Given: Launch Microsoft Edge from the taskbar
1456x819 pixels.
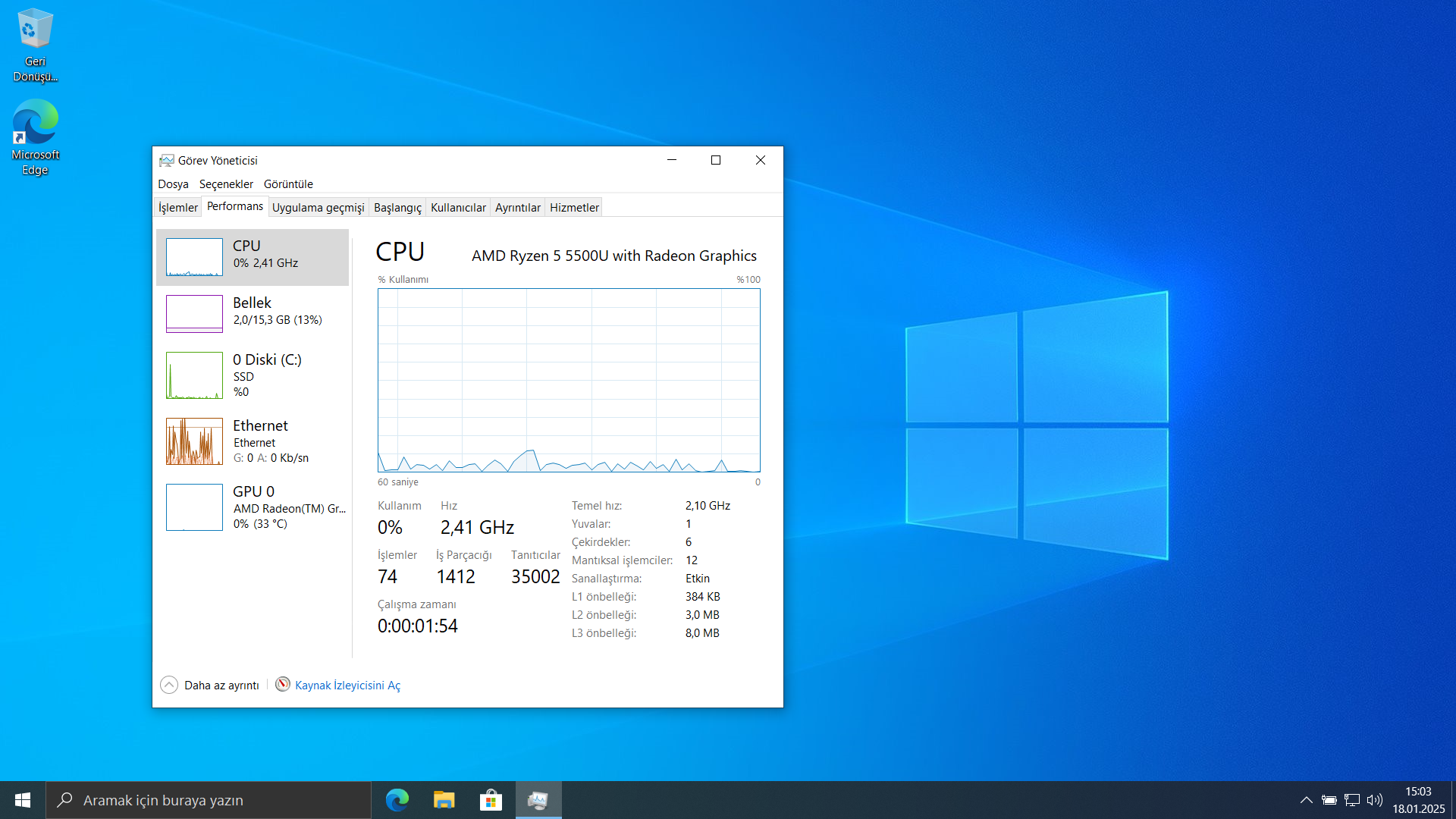Looking at the screenshot, I should point(397,800).
